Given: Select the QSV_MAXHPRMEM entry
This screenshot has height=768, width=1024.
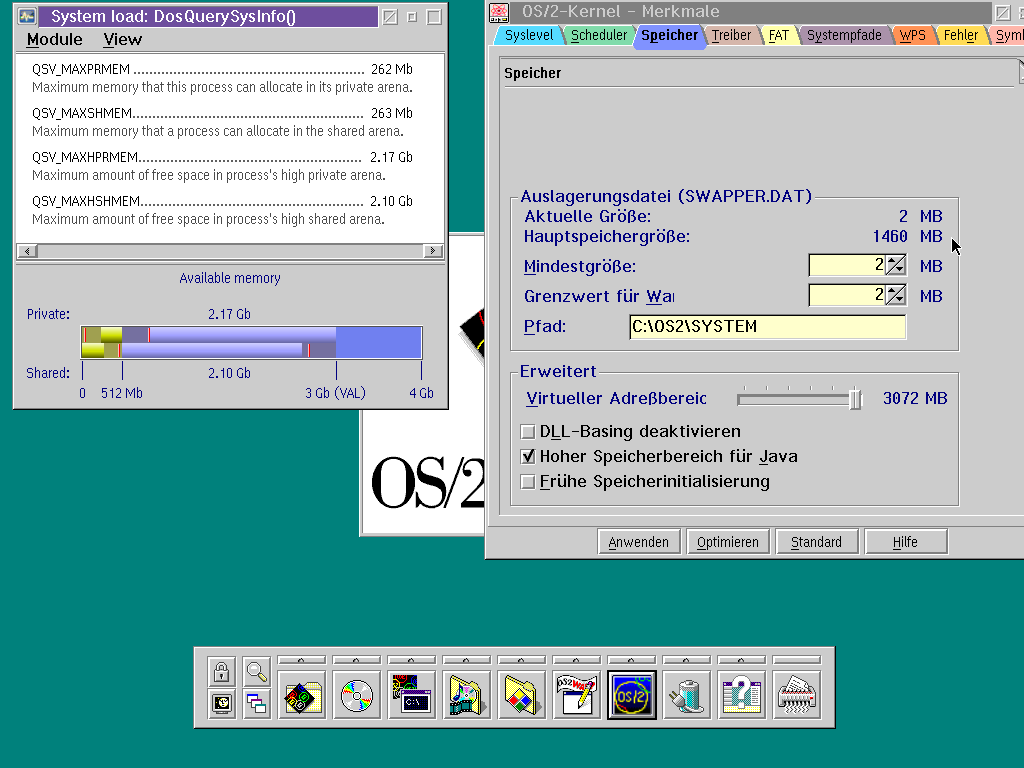Looking at the screenshot, I should [x=222, y=166].
